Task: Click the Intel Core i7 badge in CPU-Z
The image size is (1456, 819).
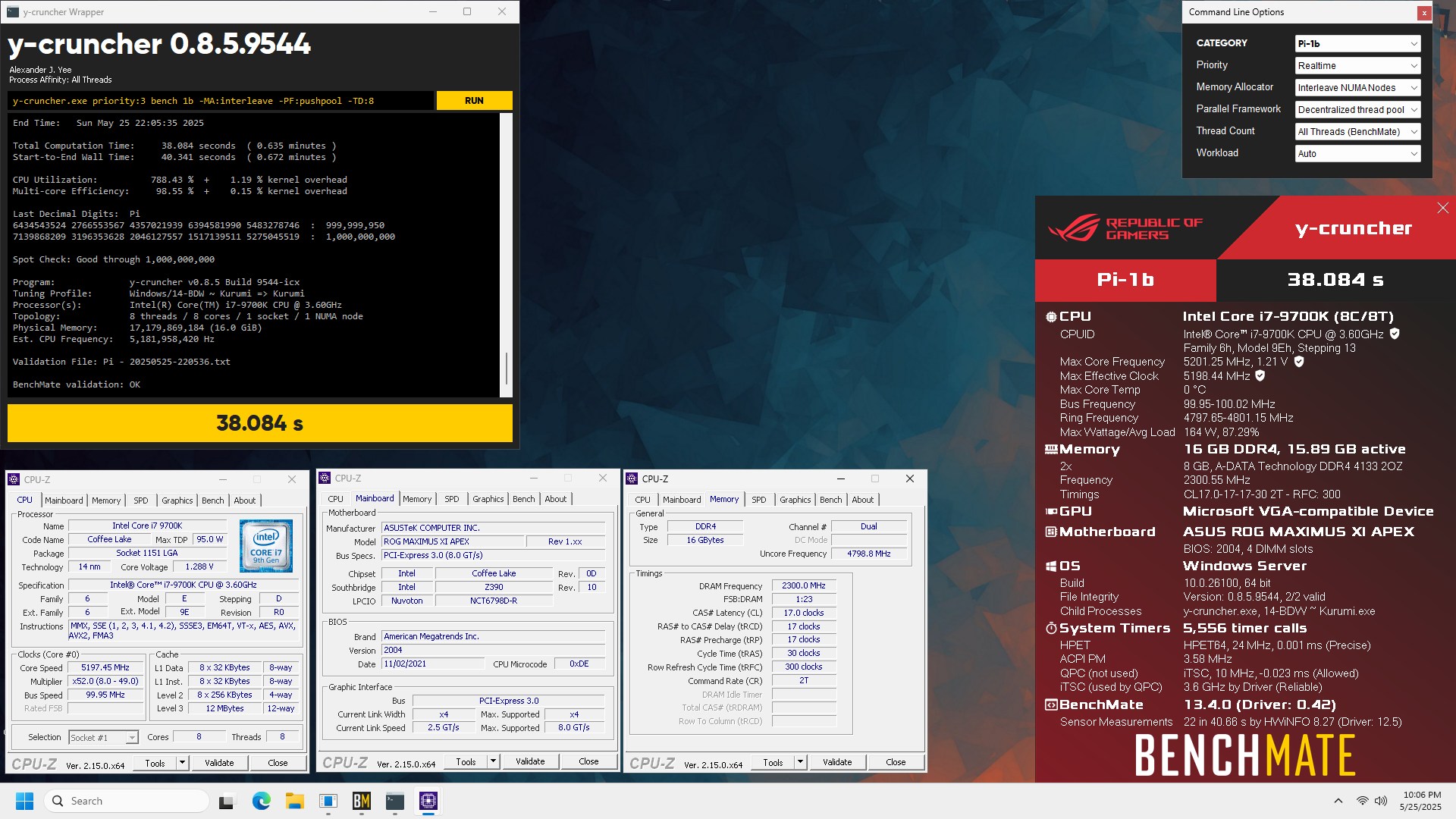Action: pyautogui.click(x=266, y=546)
